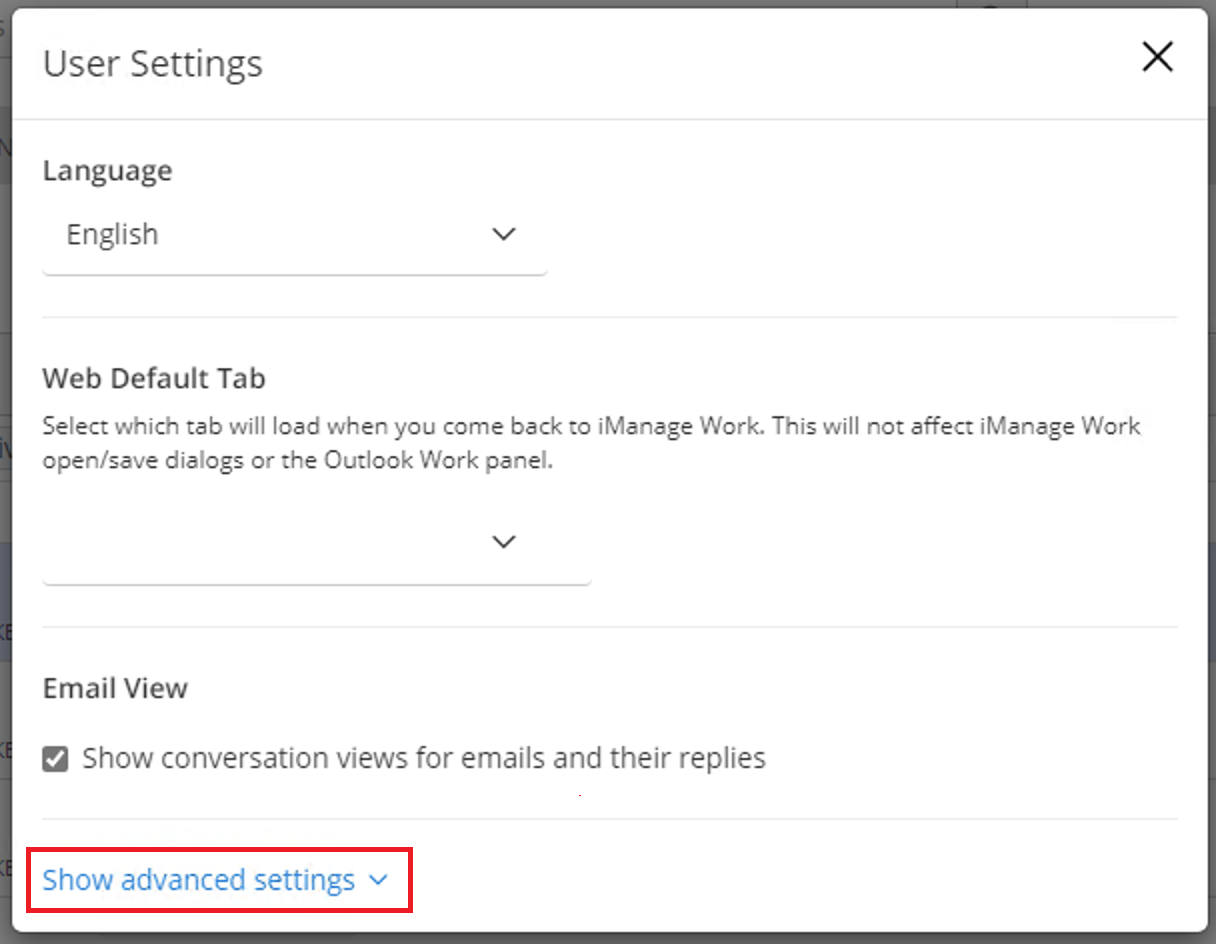1216x944 pixels.
Task: Click the Email View section heading
Action: (x=115, y=688)
